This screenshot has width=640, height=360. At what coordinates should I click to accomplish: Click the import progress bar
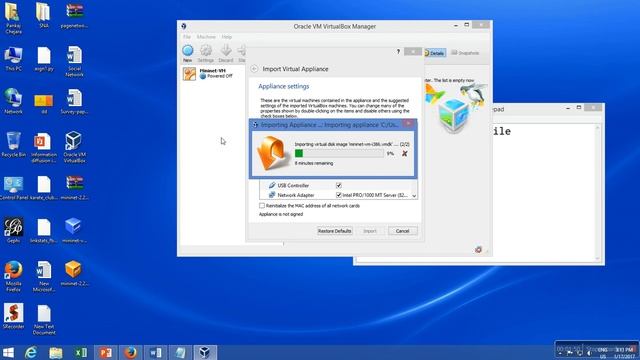pos(339,153)
